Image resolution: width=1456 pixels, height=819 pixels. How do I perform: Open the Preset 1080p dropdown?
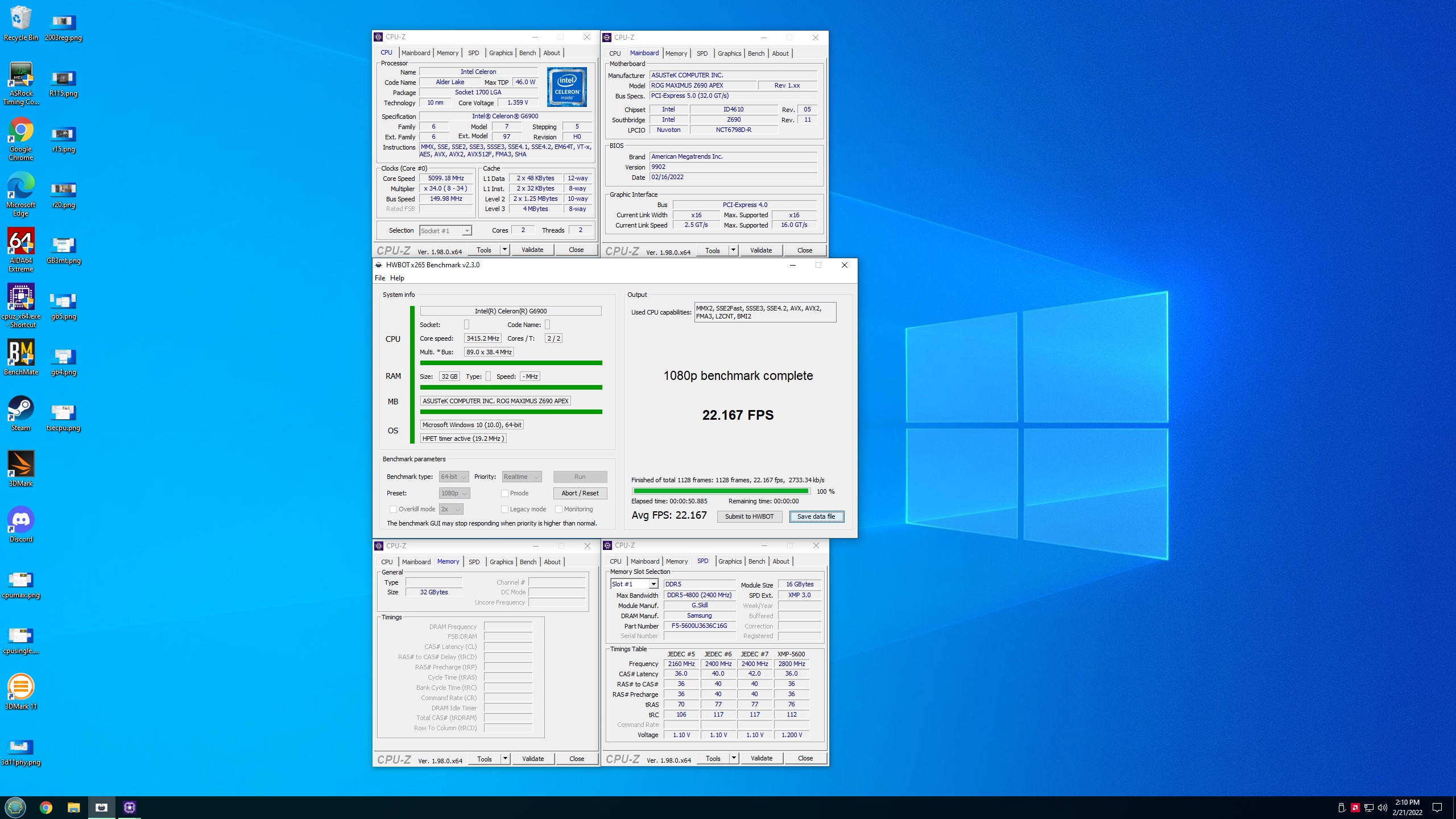[454, 493]
